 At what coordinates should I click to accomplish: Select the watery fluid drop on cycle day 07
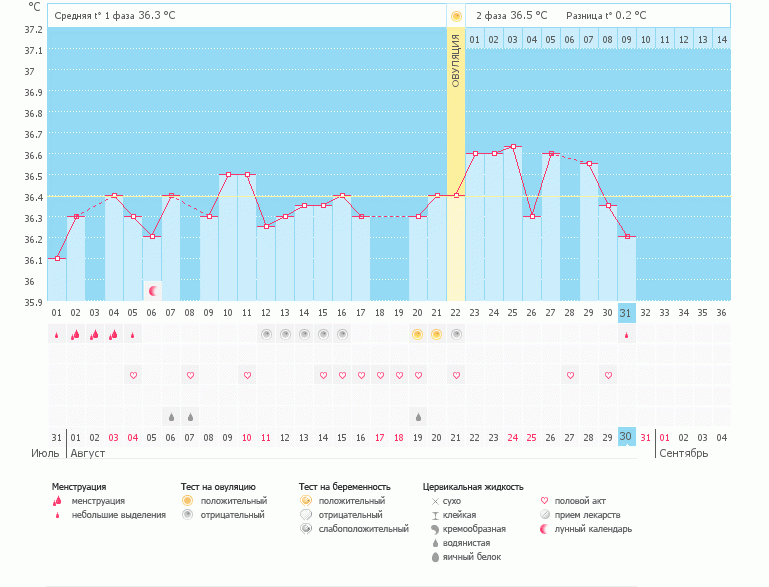pos(171,416)
